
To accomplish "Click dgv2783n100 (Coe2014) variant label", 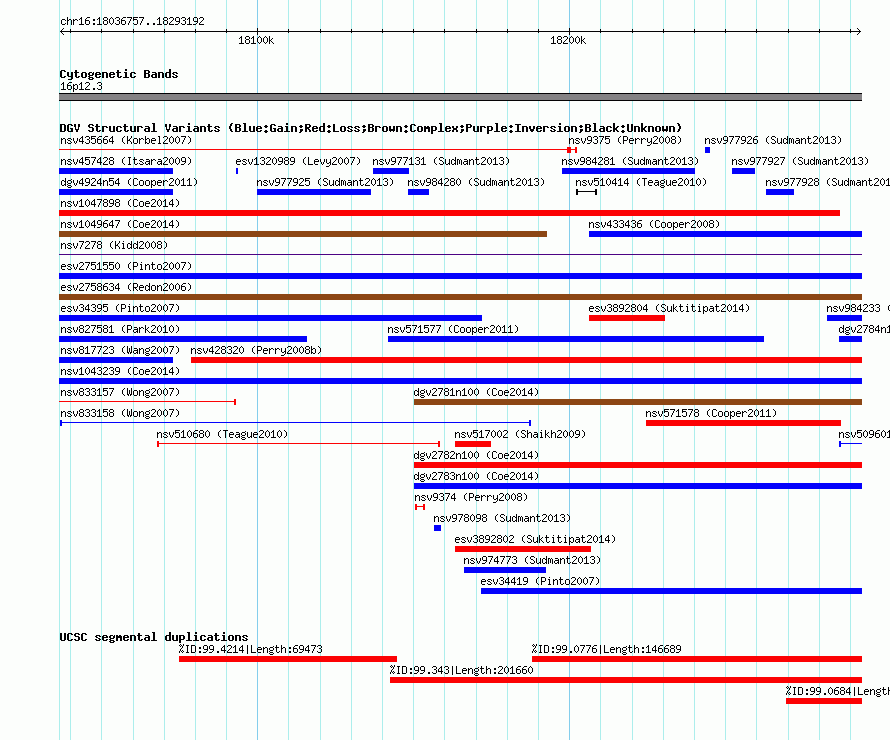I will (x=476, y=476).
